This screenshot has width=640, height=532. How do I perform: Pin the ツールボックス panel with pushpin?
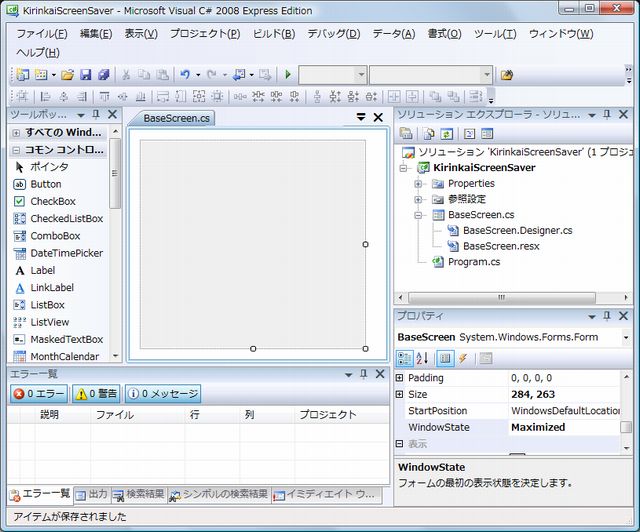coord(96,115)
